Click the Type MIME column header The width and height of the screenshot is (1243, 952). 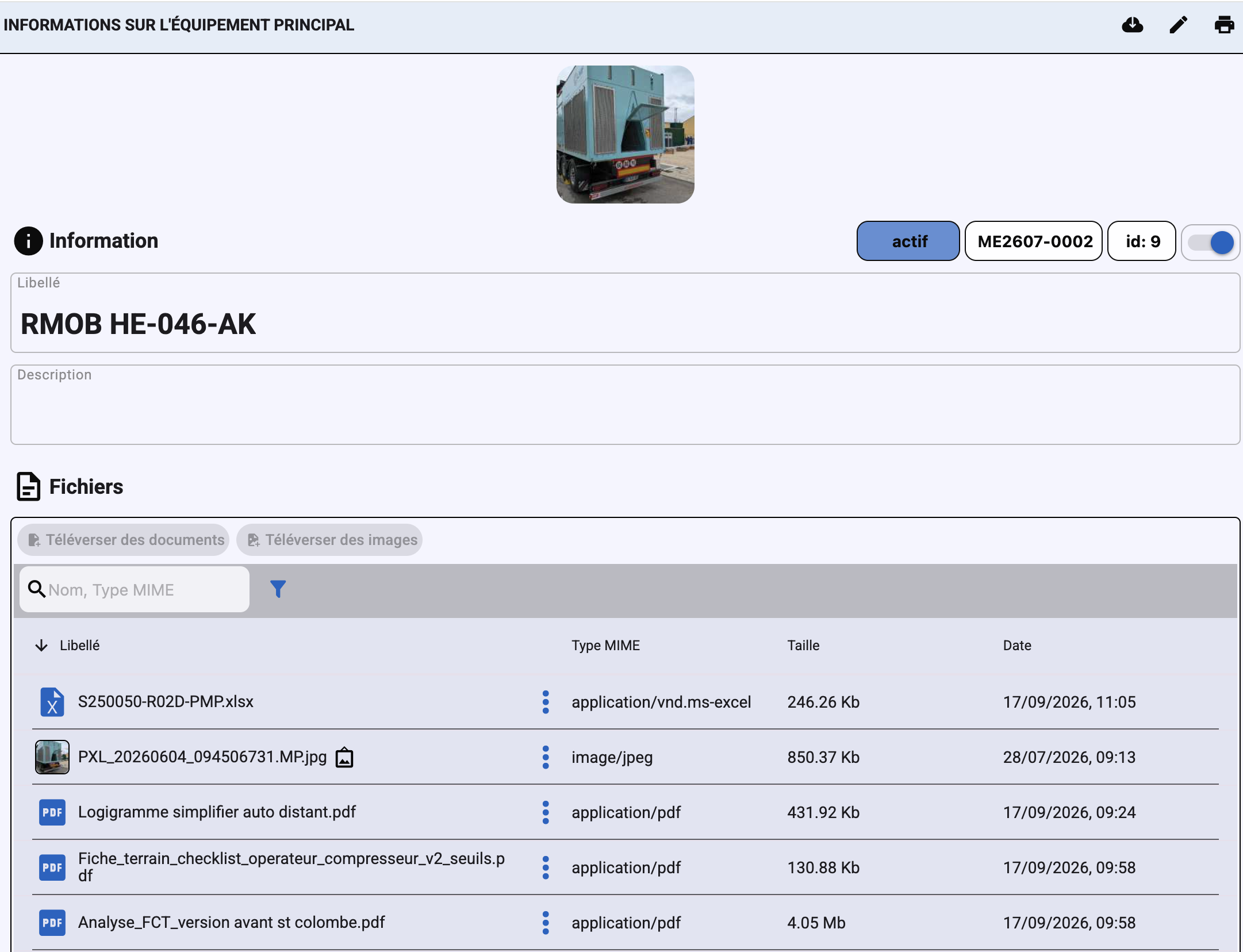[605, 646]
